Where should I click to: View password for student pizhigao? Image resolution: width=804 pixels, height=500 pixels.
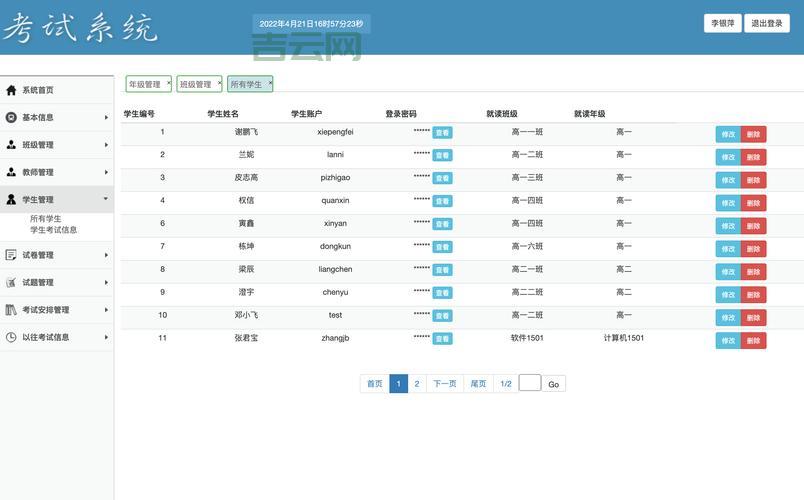click(x=442, y=178)
